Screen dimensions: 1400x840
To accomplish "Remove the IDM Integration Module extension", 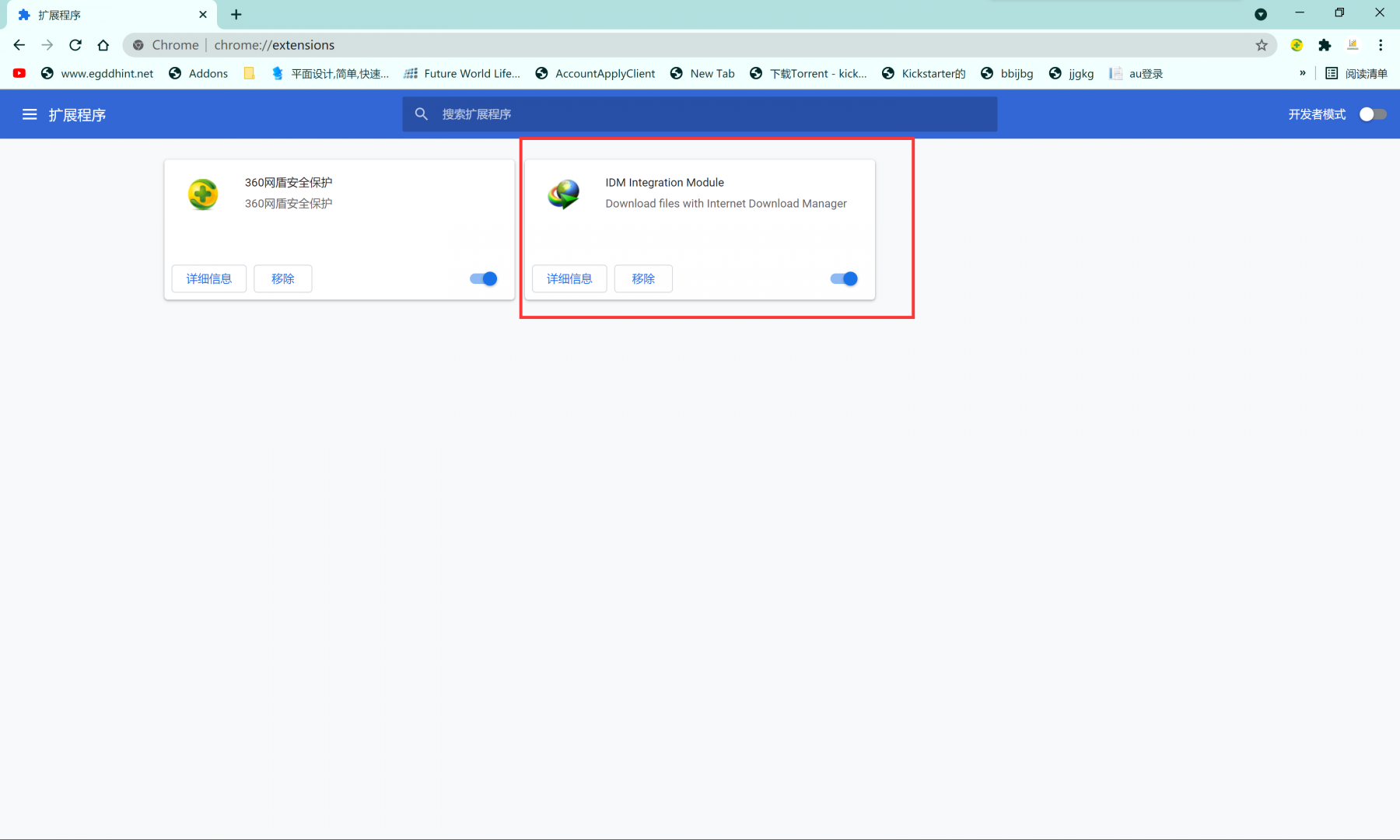I will 643,278.
